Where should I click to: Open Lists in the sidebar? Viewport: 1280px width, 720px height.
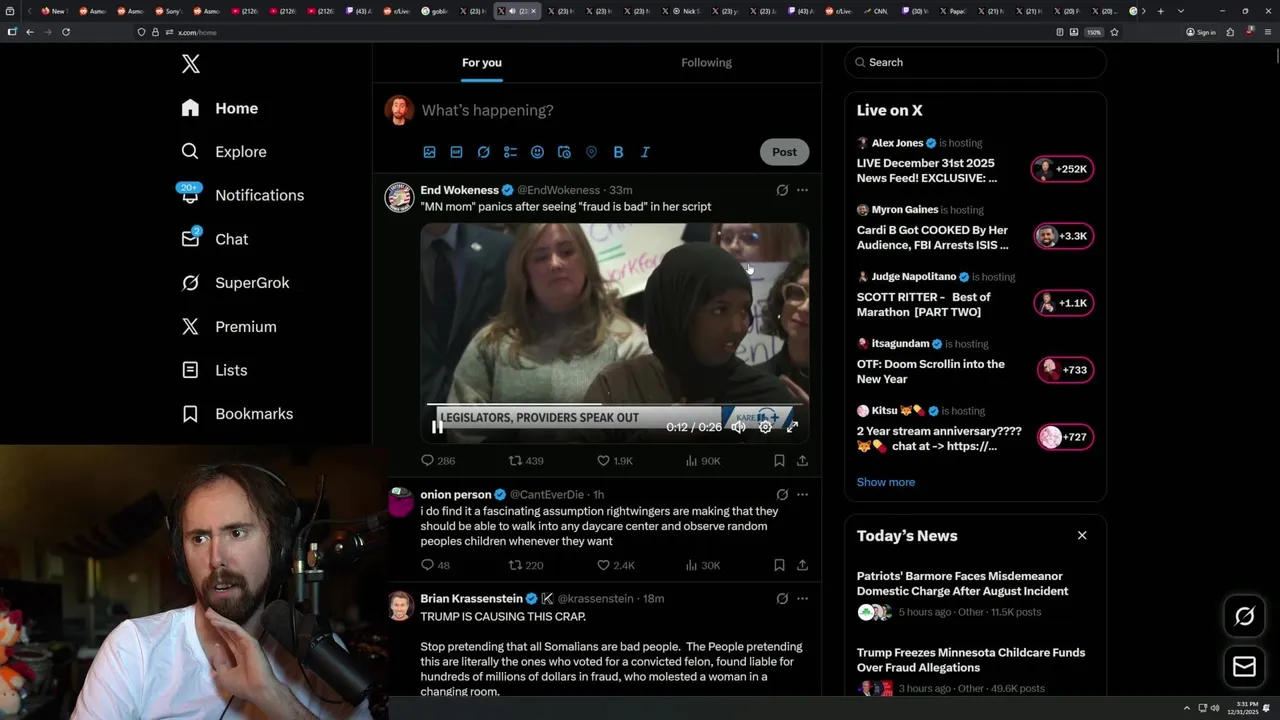(x=214, y=370)
